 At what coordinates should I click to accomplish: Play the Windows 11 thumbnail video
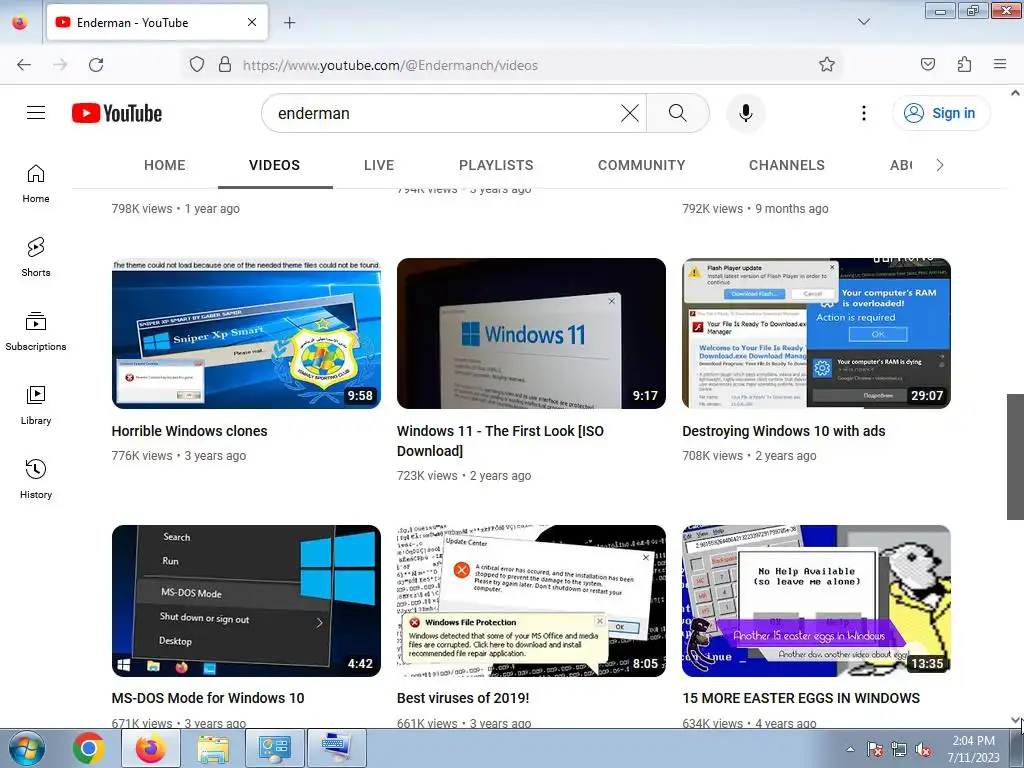(532, 333)
